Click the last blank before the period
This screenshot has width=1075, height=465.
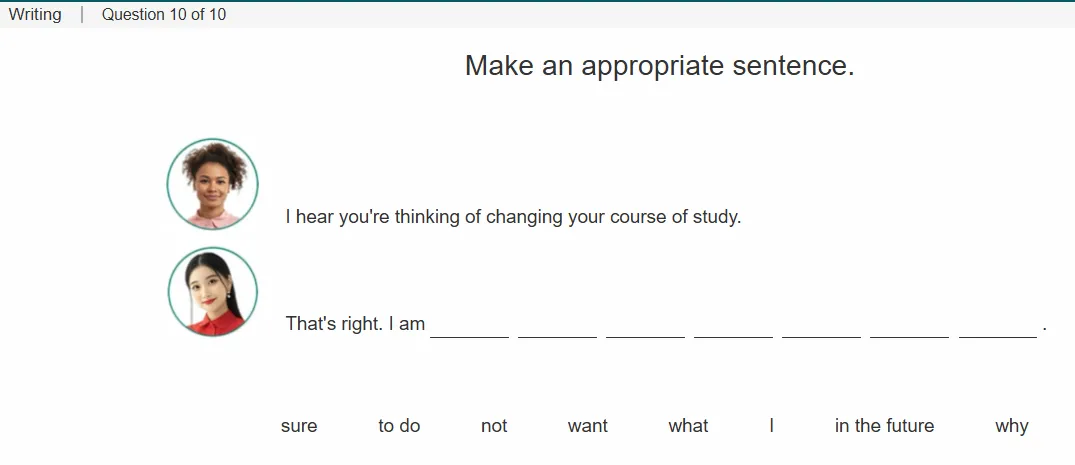[x=998, y=326]
